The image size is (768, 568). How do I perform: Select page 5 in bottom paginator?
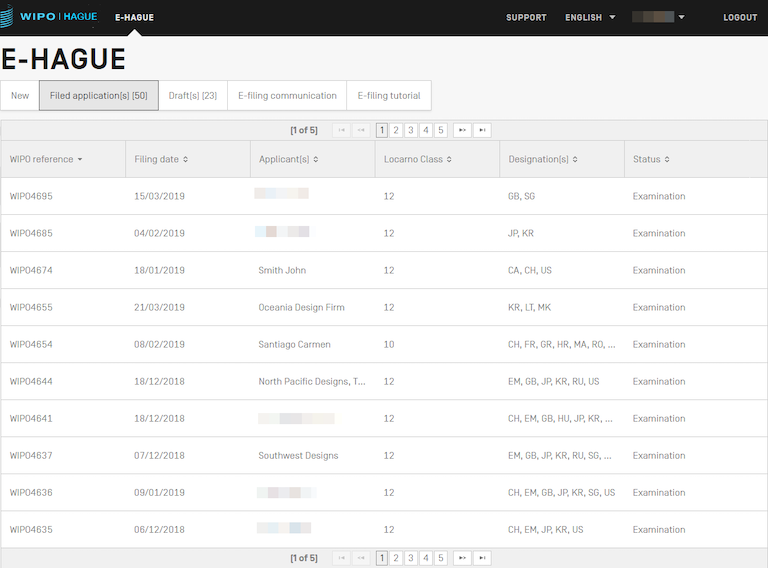441,558
